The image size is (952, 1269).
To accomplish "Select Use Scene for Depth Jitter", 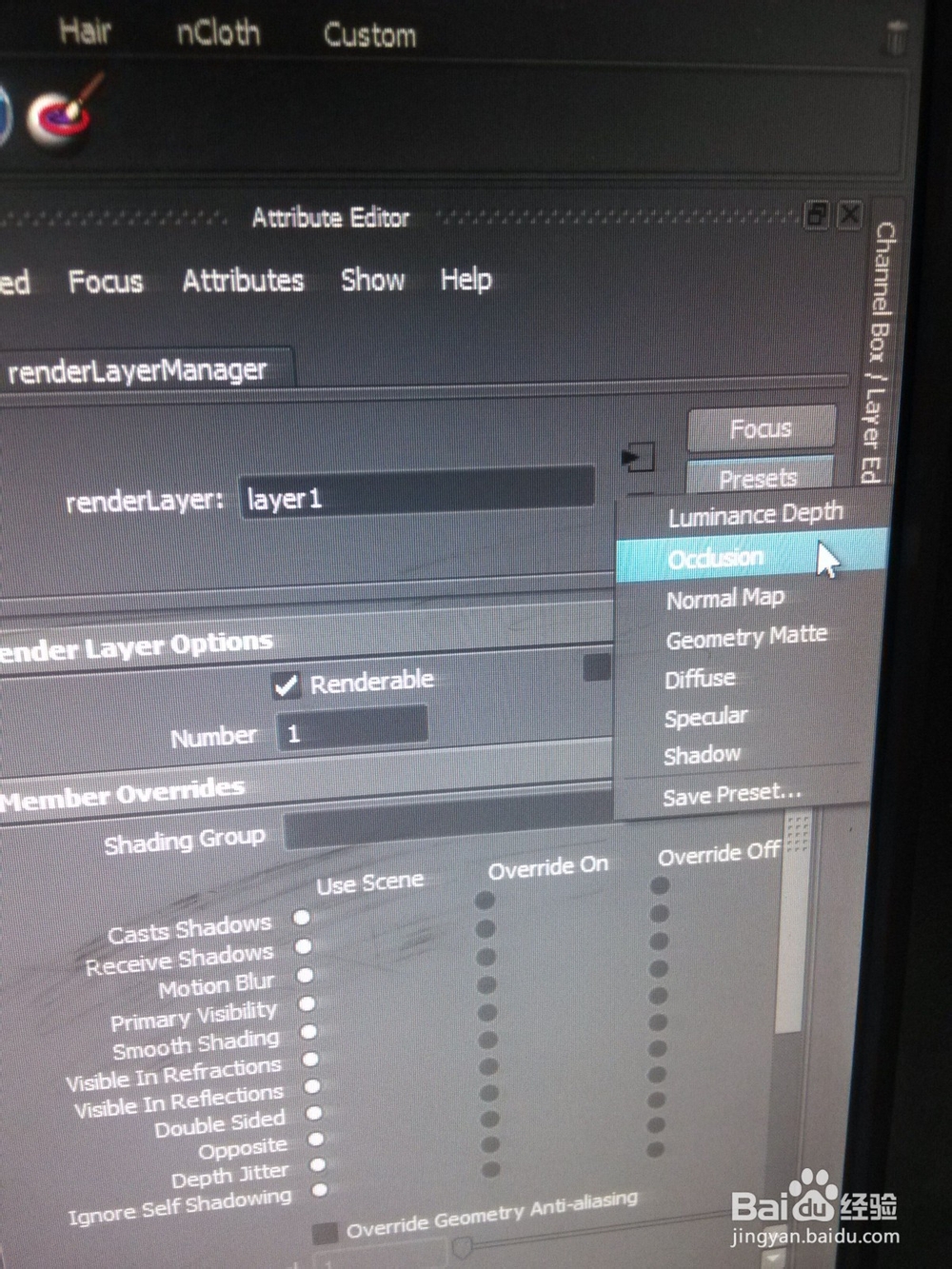I will click(319, 1164).
